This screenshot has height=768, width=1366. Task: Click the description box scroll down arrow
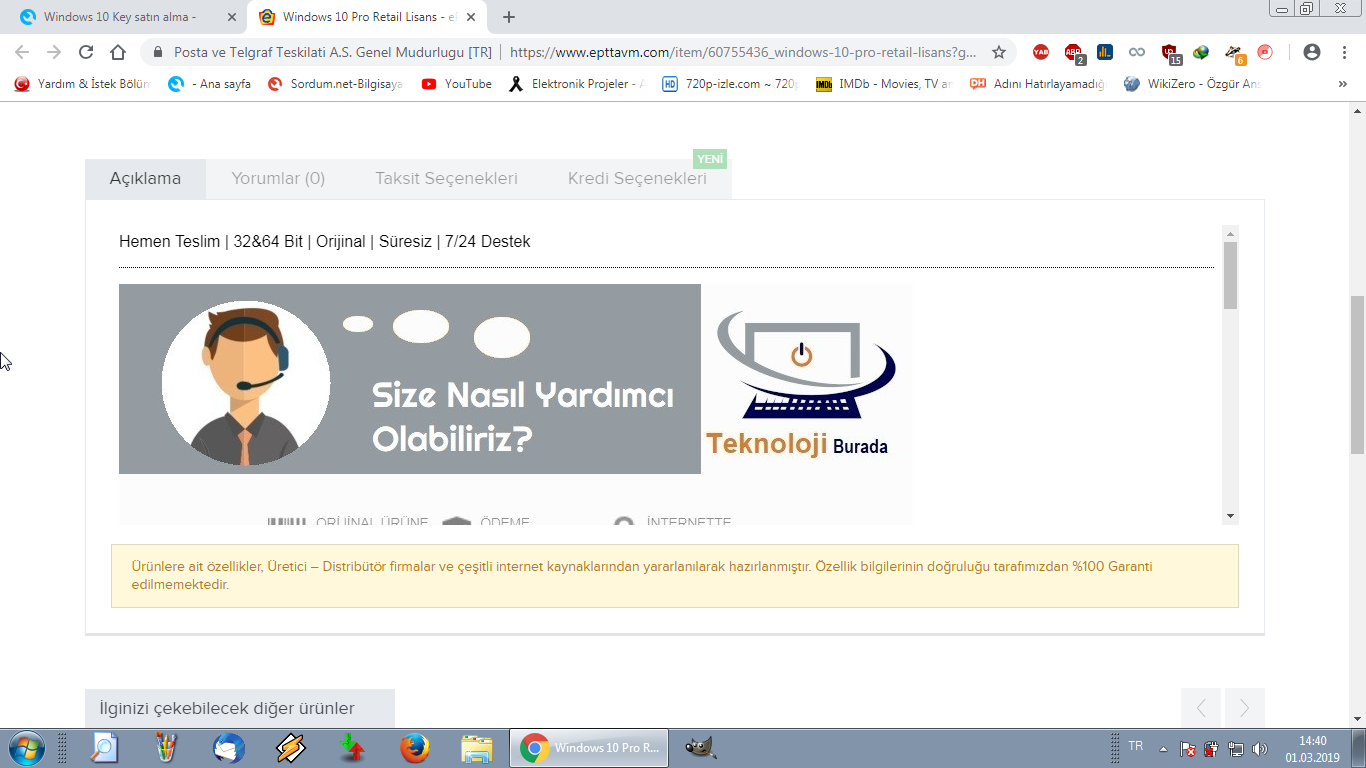coord(1230,516)
